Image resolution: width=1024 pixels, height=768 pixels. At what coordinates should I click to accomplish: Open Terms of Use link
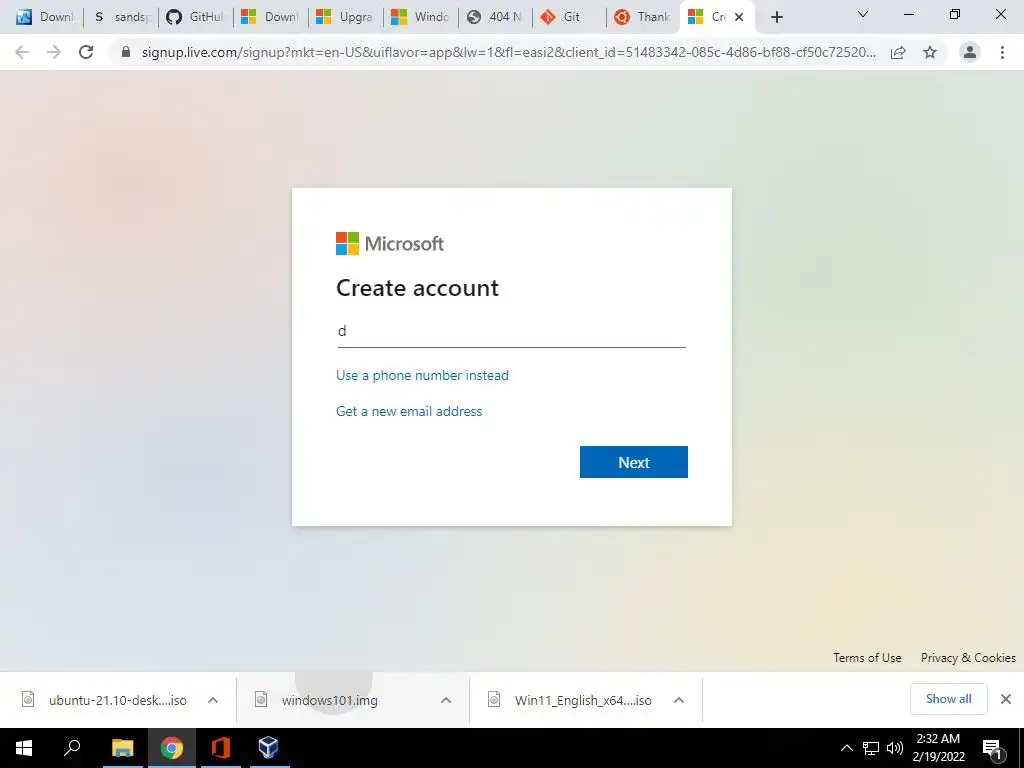coord(867,658)
